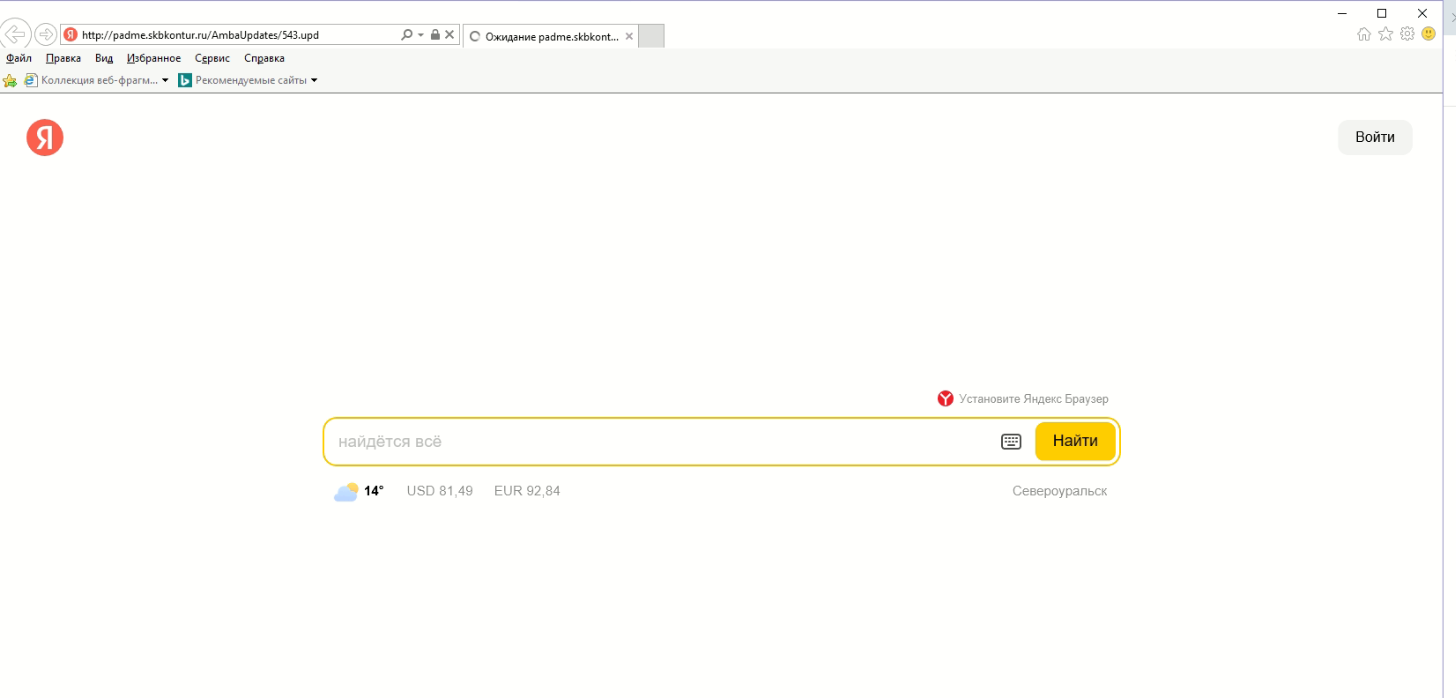The height and width of the screenshot is (698, 1456).
Task: Open the Файл menu
Action: click(19, 58)
